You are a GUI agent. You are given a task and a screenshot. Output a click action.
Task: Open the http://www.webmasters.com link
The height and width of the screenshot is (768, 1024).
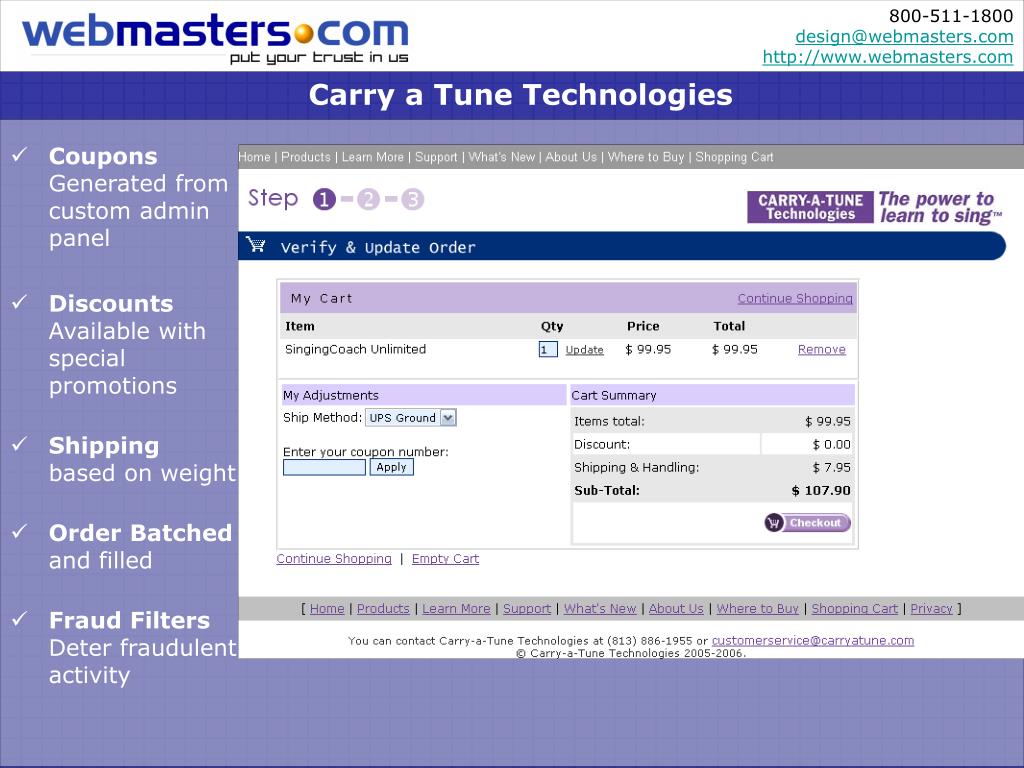(x=888, y=57)
